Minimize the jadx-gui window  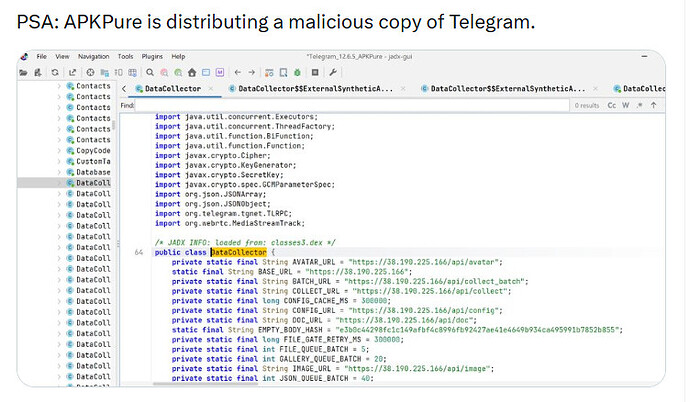click(644, 56)
